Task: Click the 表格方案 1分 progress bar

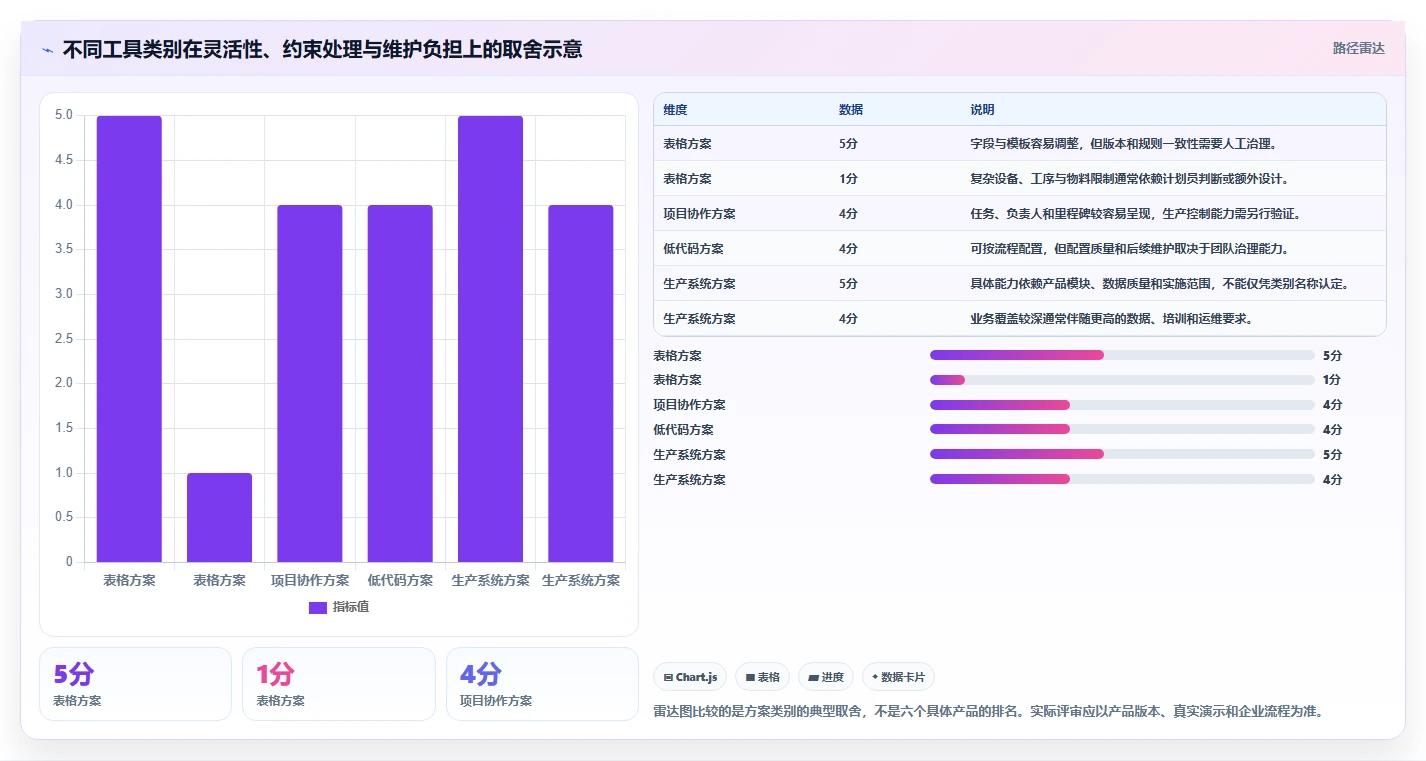Action: (x=1122, y=380)
